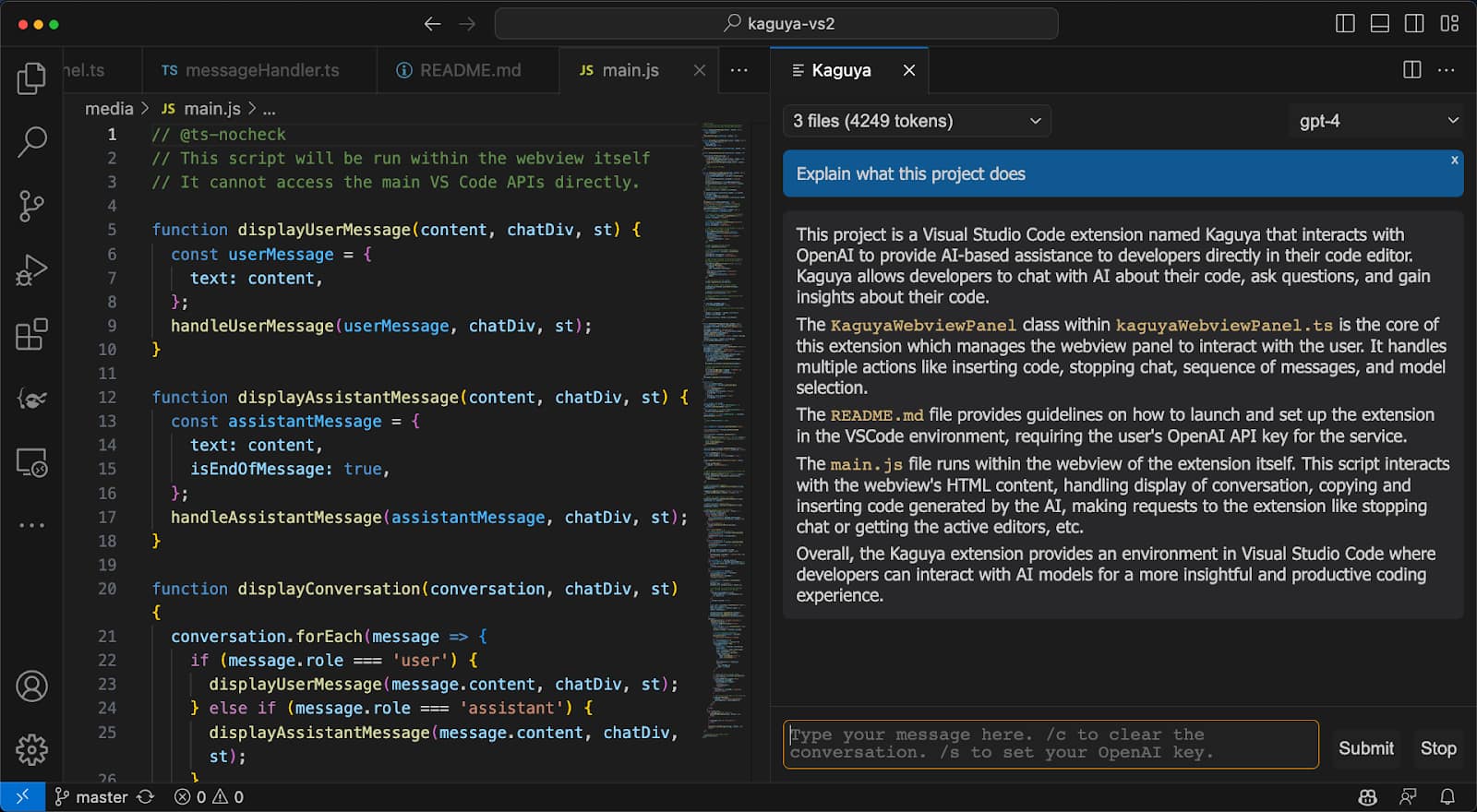The width and height of the screenshot is (1477, 812).
Task: Close the Kaguya panel tab
Action: point(909,70)
